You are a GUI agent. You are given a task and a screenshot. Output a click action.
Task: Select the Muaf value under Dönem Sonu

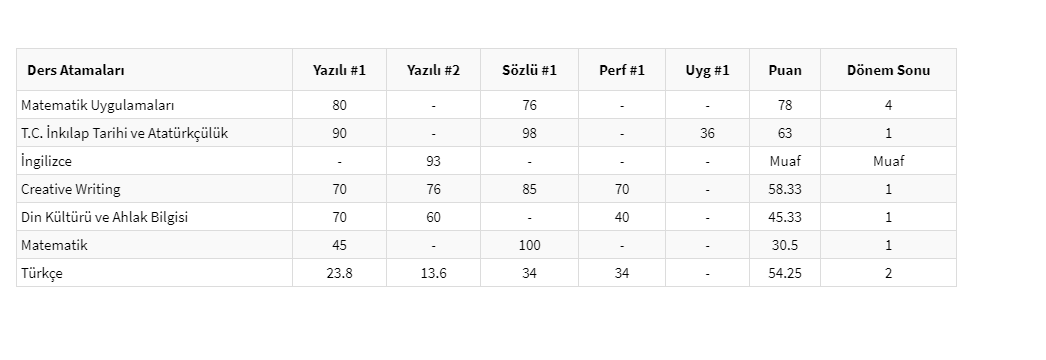click(888, 161)
